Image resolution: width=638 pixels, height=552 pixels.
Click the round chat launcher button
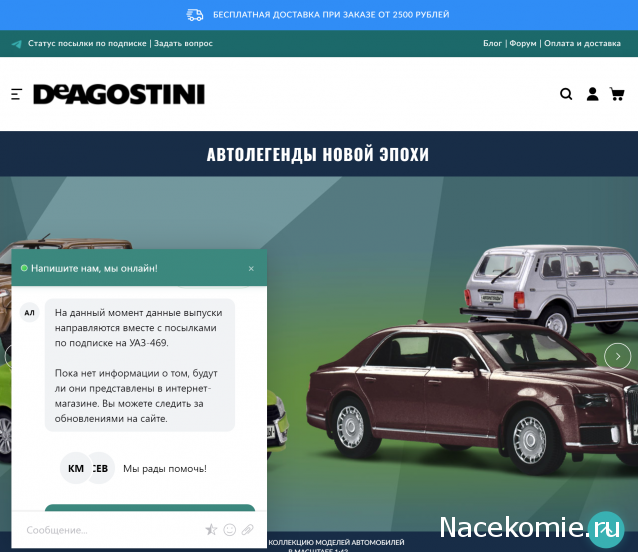(x=606, y=530)
